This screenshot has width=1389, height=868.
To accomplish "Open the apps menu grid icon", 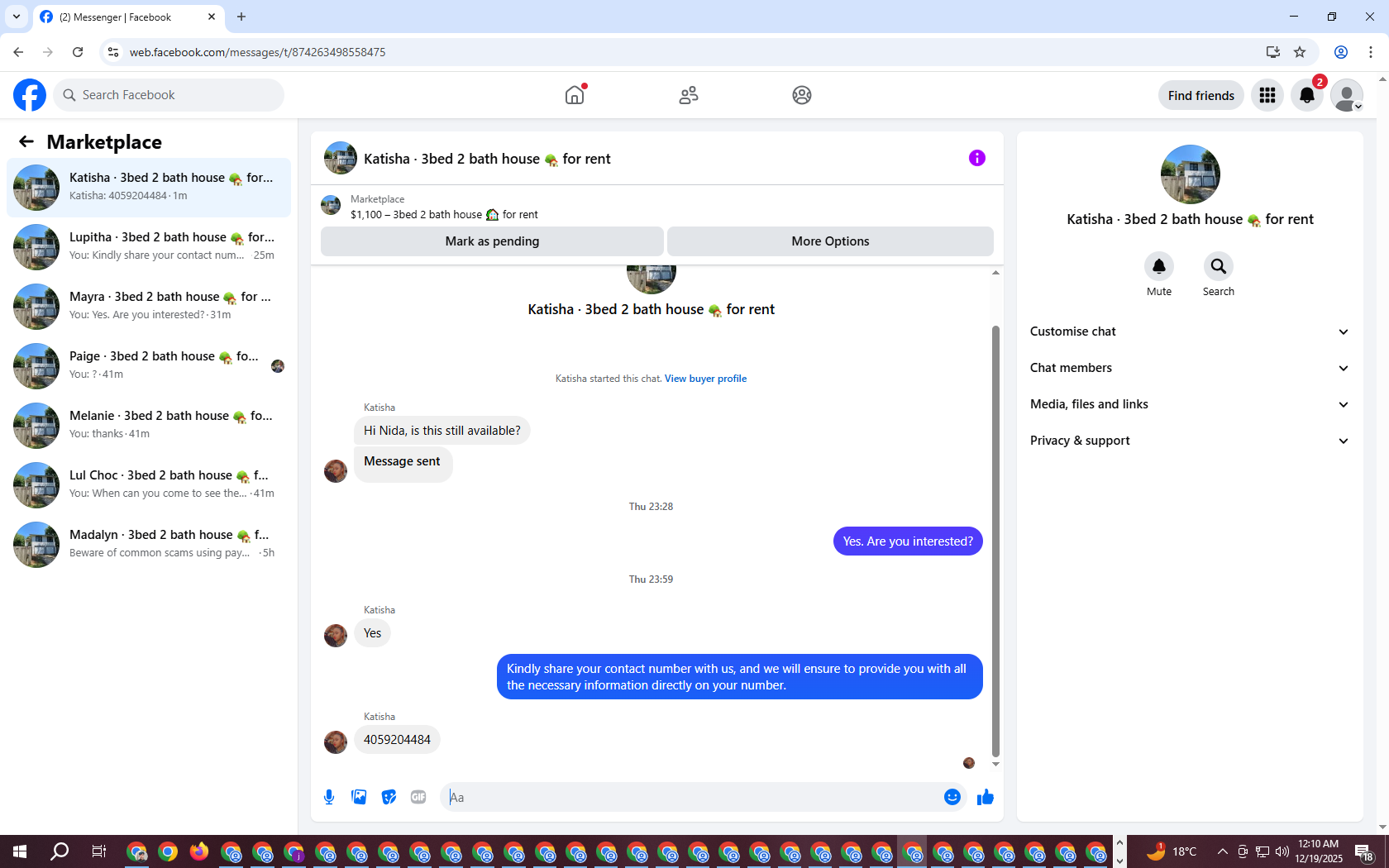I will [1267, 95].
